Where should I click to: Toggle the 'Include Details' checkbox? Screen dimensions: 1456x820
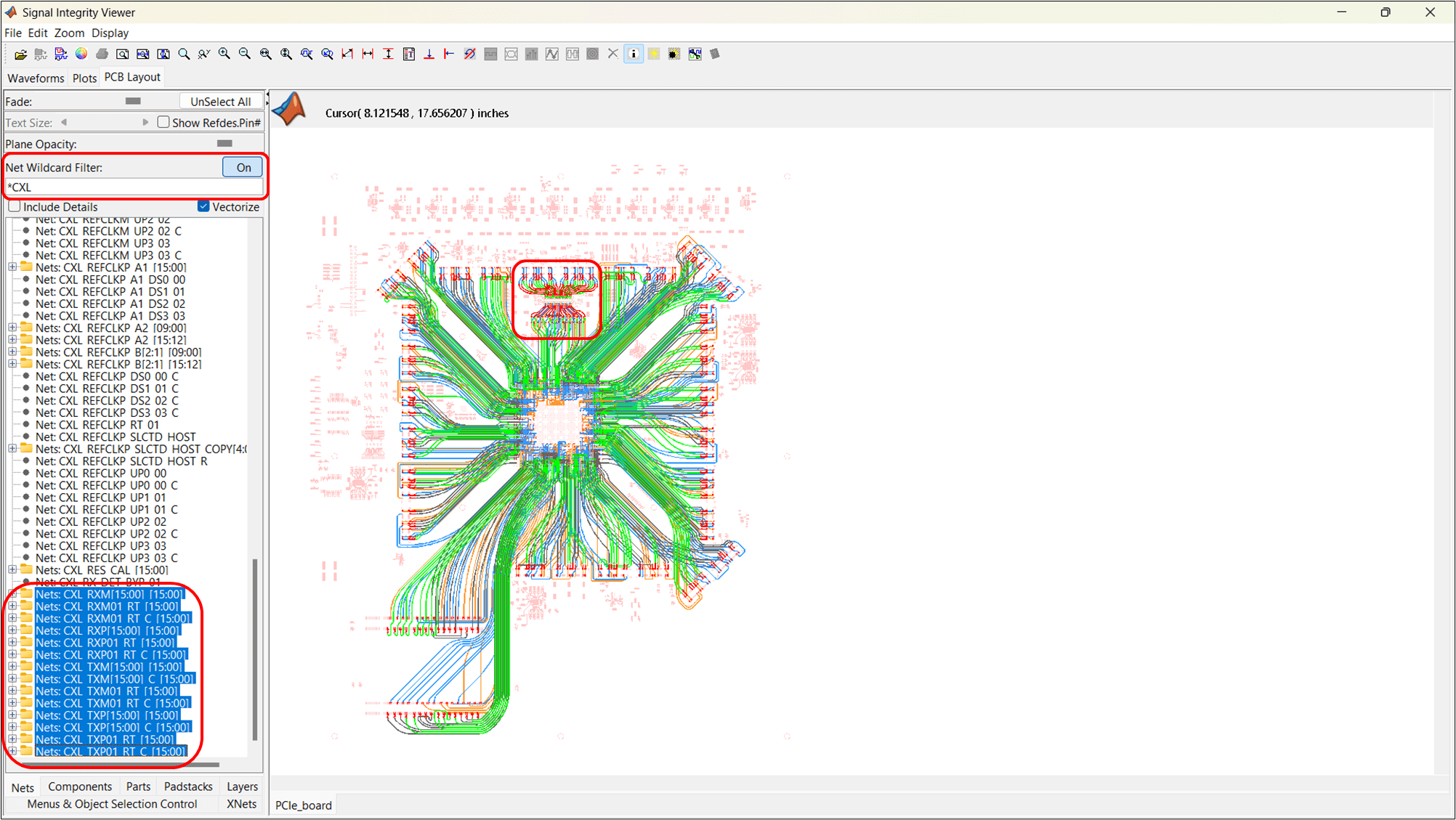(14, 207)
